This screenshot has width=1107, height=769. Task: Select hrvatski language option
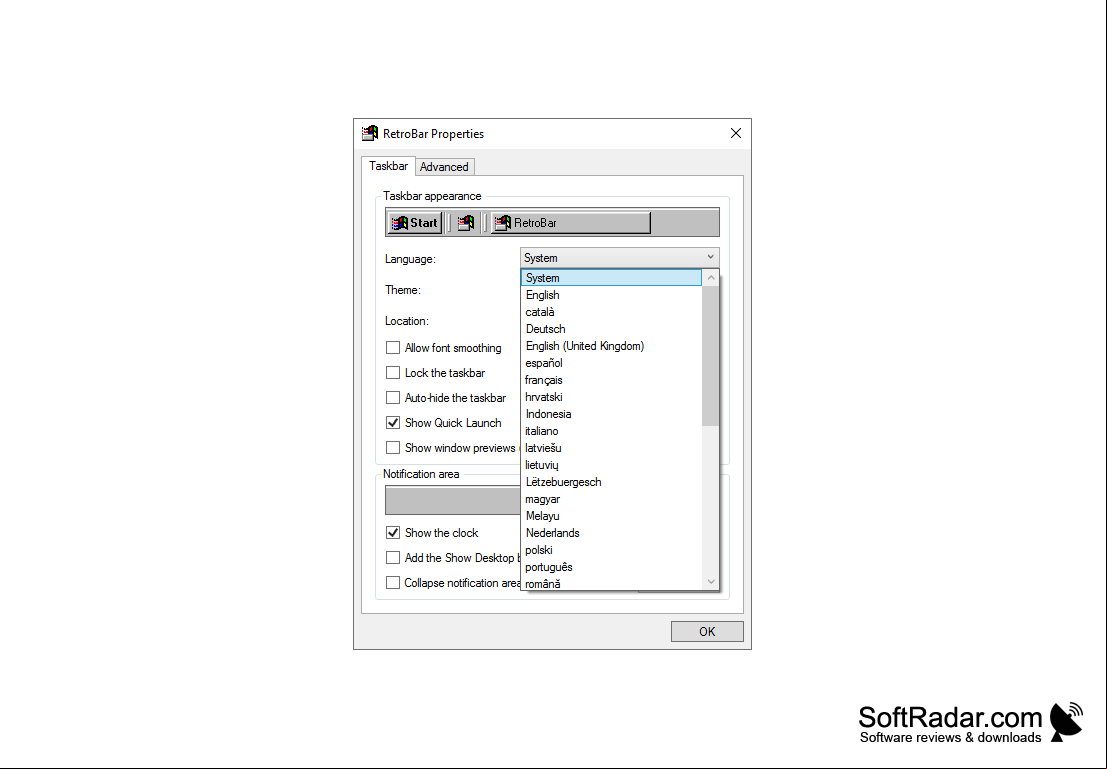(611, 397)
